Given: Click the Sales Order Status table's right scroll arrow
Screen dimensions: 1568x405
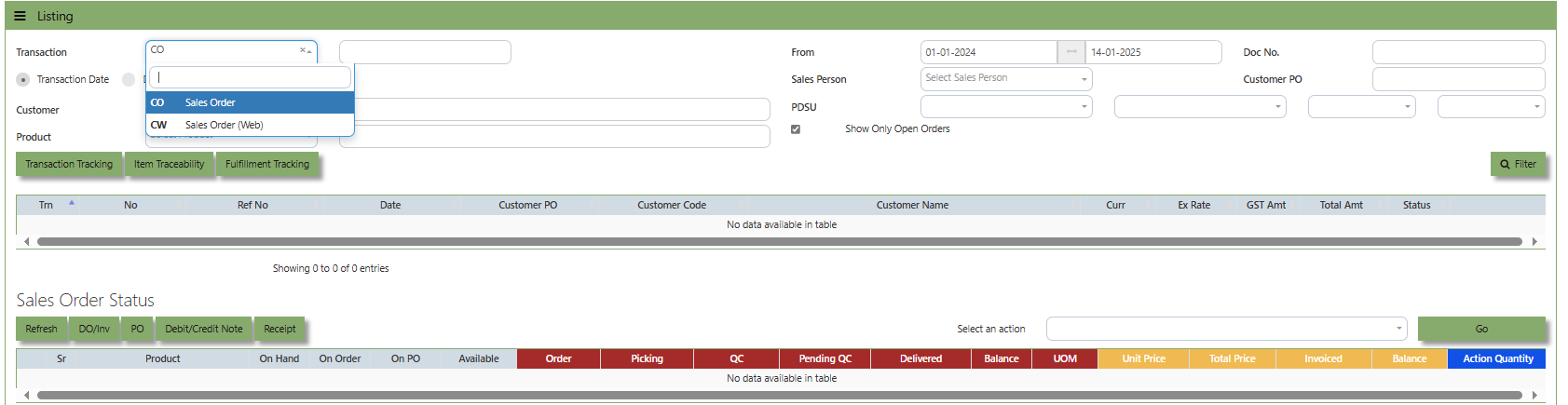Looking at the screenshot, I should [x=1534, y=395].
